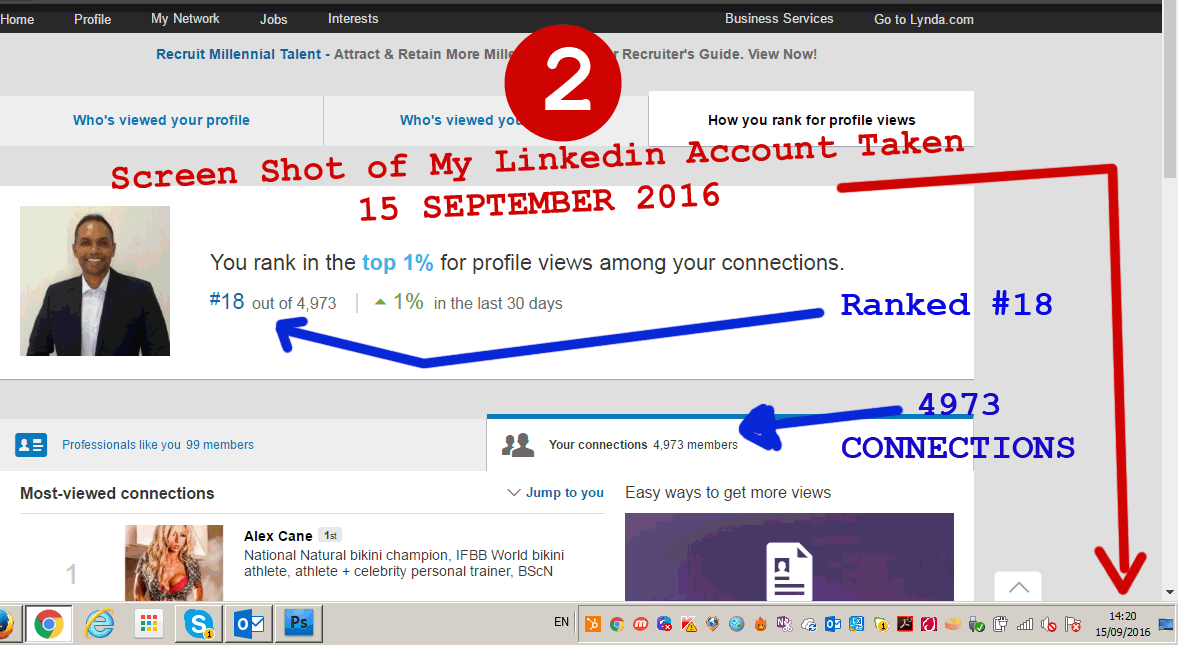Screen dimensions: 1178x645
Task: Open Skype from the taskbar
Action: (199, 624)
